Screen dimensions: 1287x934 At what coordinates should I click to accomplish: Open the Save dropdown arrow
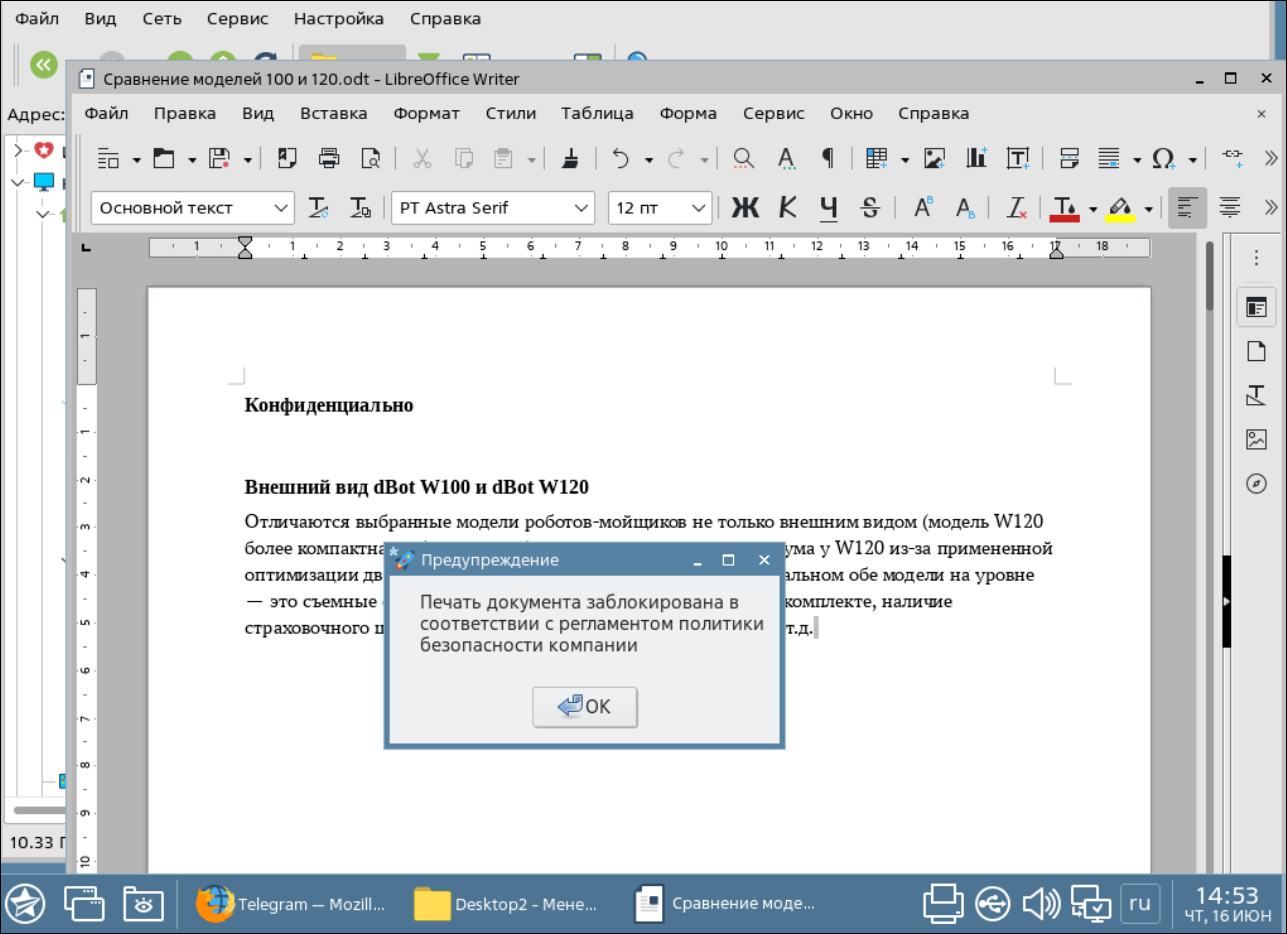click(247, 160)
